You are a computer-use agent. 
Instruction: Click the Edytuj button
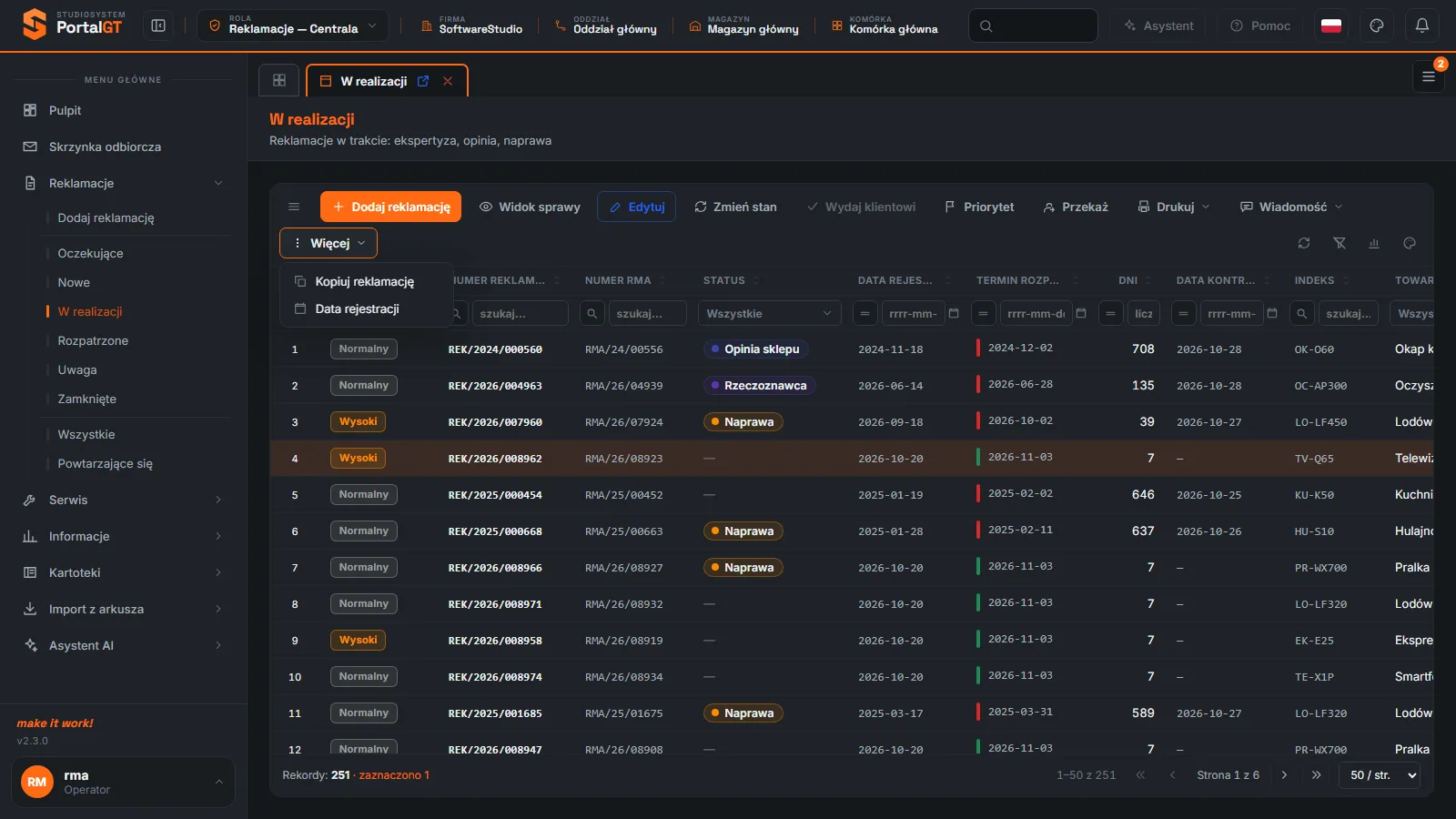click(x=637, y=207)
